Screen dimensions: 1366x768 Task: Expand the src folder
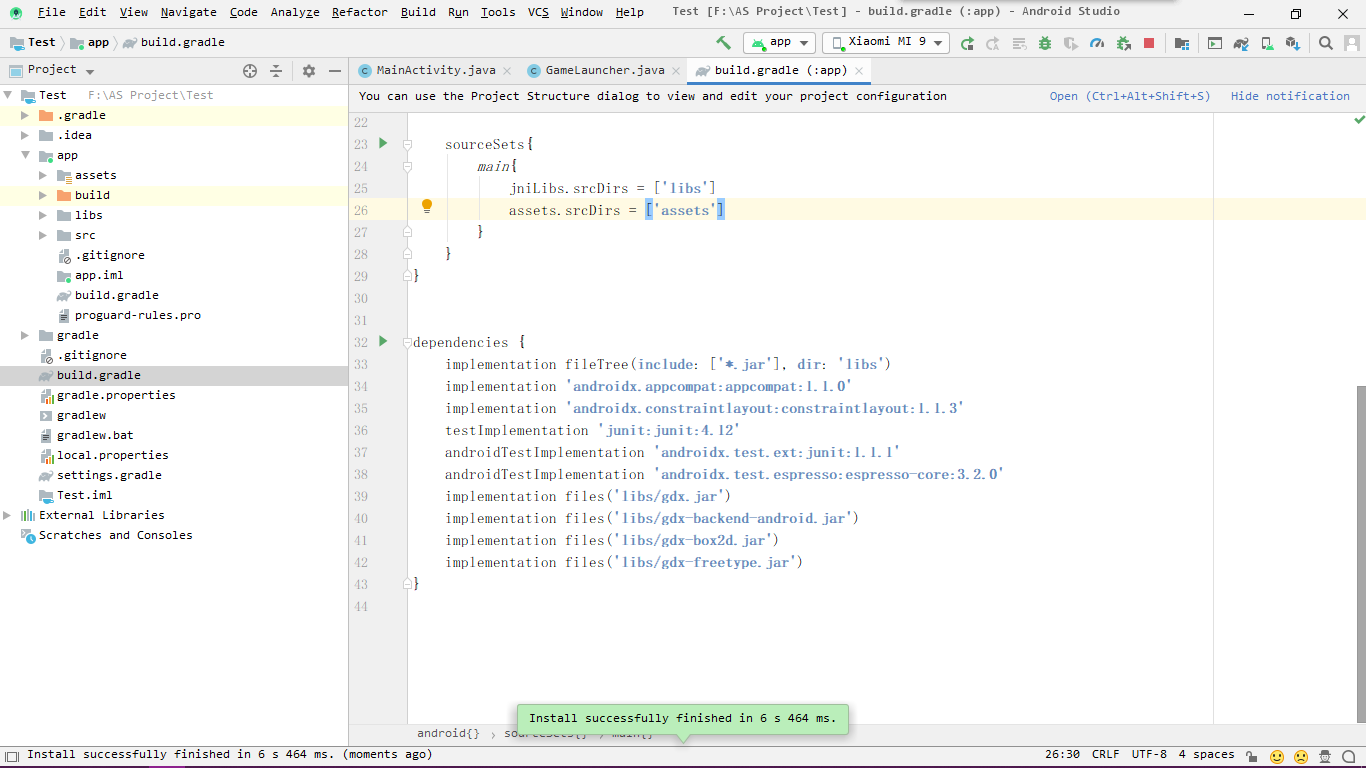43,235
